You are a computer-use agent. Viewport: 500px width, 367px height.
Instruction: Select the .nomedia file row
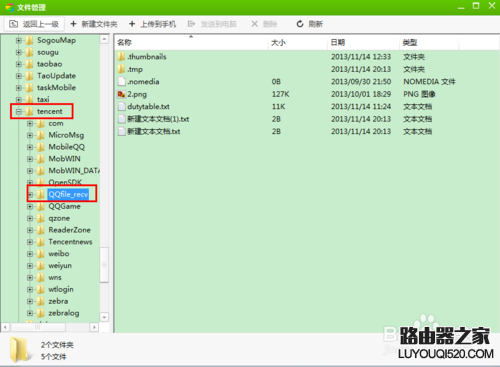coord(143,82)
